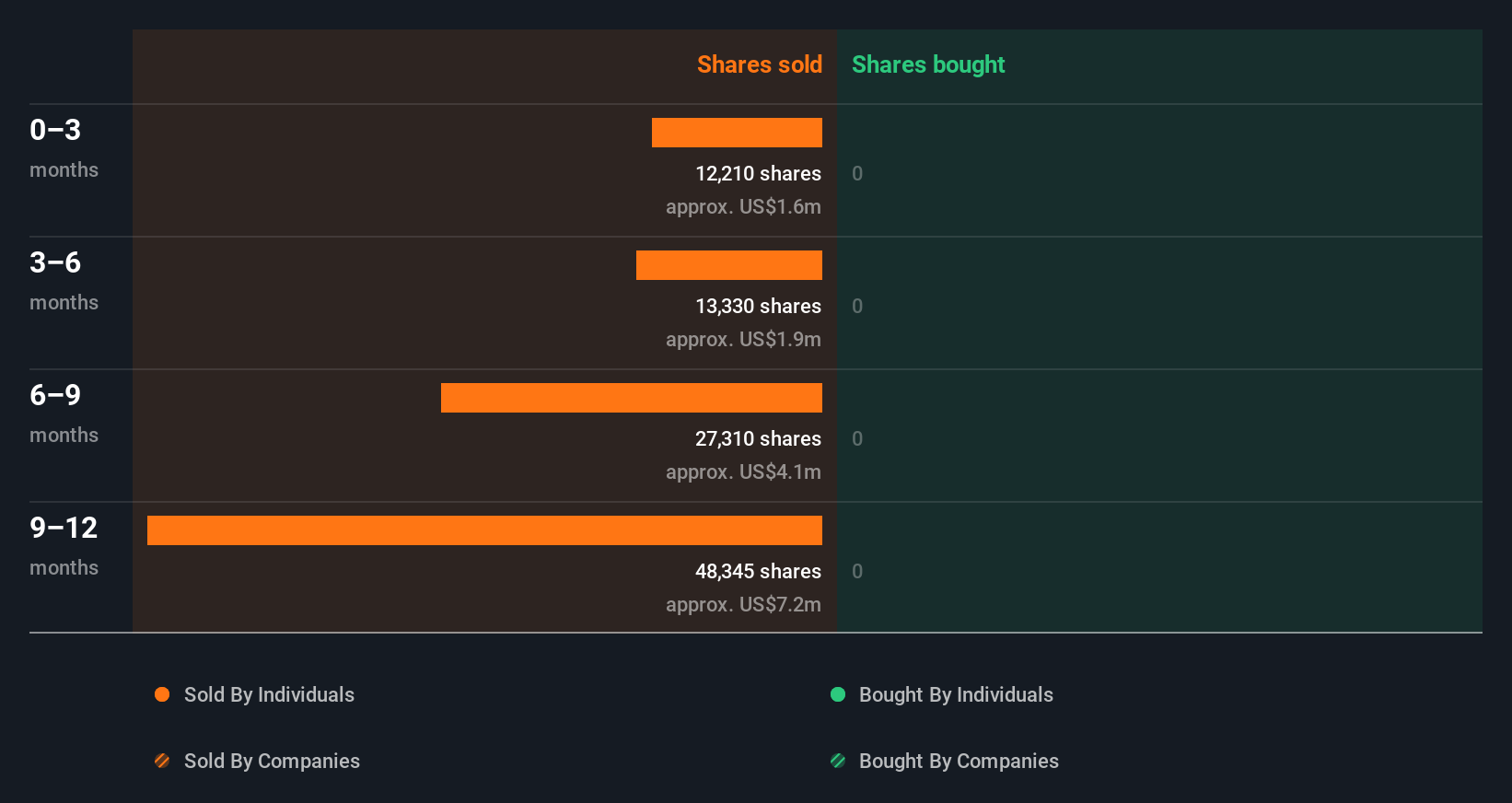Click the 6–9 months orange bar
The height and width of the screenshot is (803, 1512).
click(x=631, y=398)
